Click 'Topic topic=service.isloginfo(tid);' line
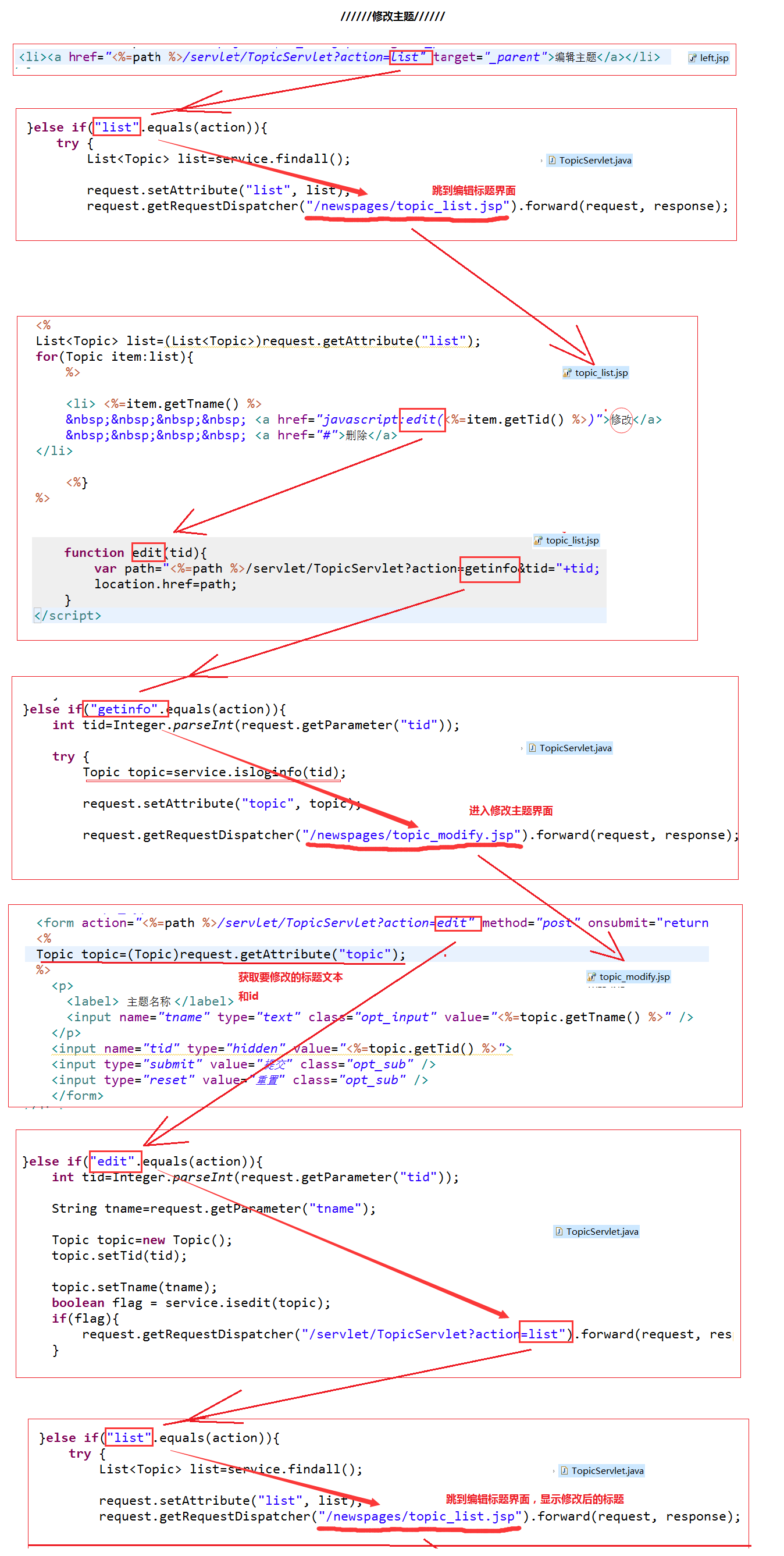The image size is (784, 1556). 215,772
